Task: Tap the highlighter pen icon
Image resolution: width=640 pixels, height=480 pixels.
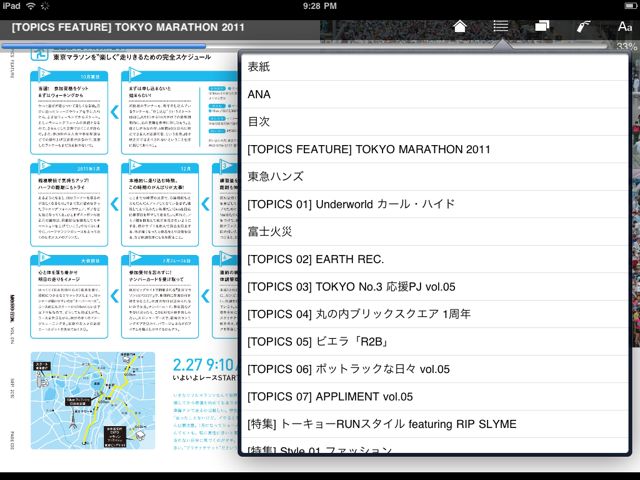Action: tap(583, 26)
